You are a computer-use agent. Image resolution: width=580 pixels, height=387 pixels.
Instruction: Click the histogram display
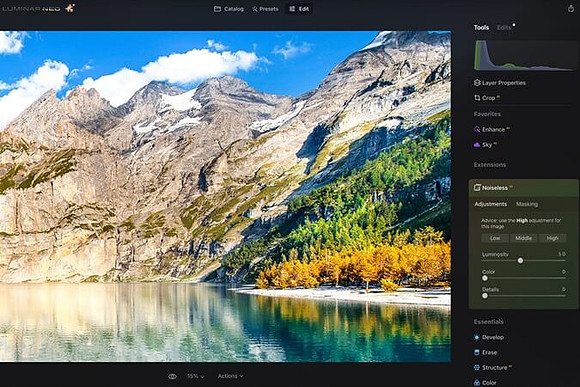(x=525, y=55)
